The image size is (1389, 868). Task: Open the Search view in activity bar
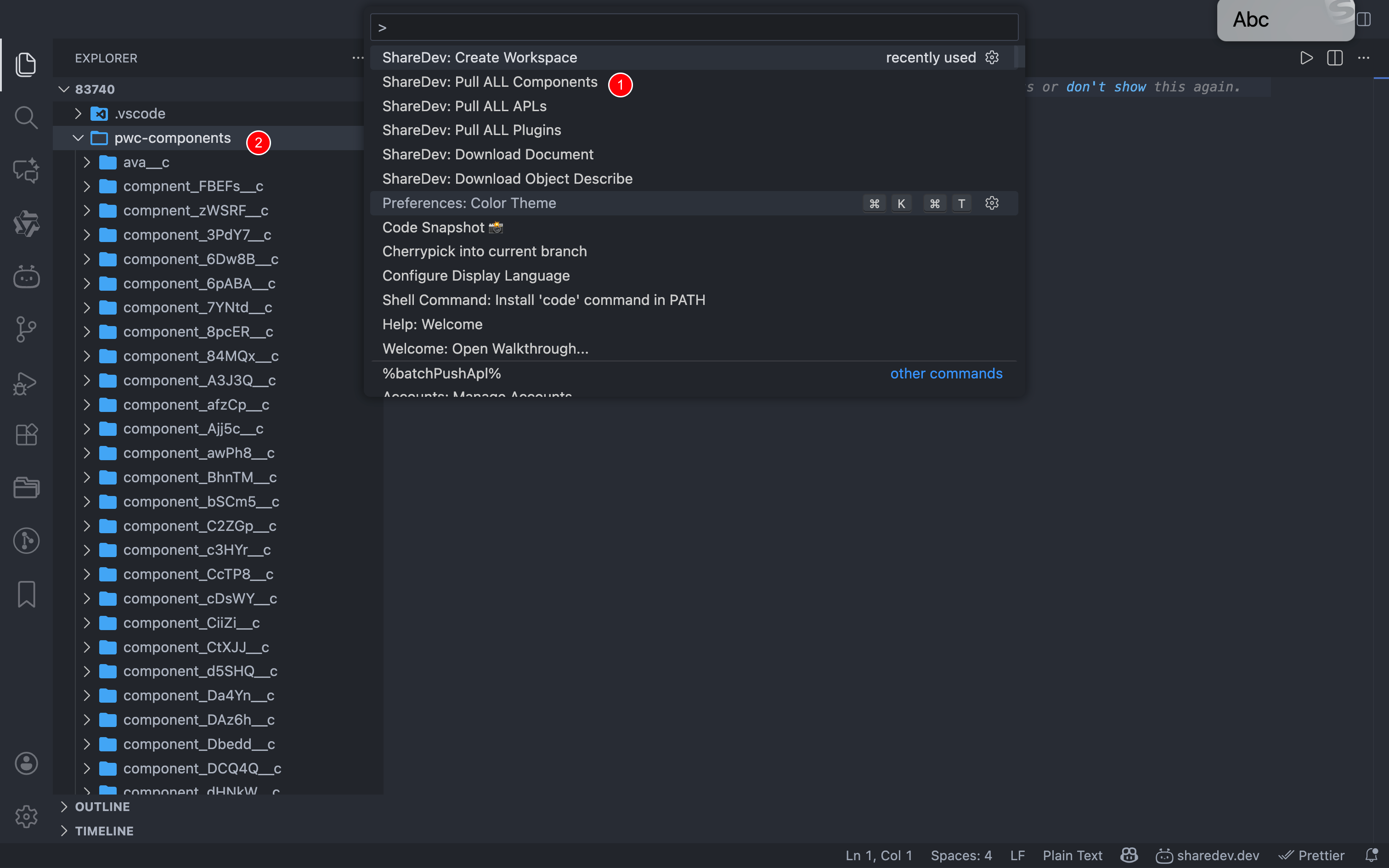(26, 118)
